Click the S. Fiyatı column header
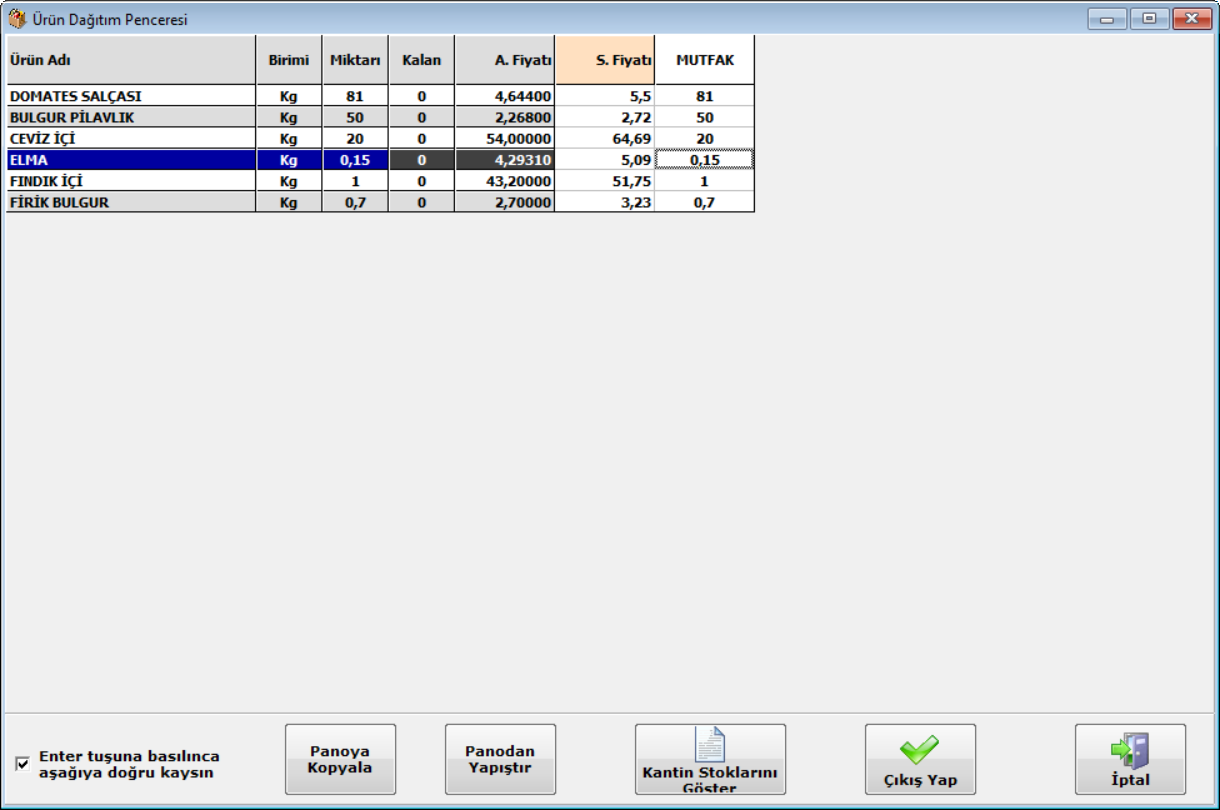Screen dimensions: 1220x810 pyautogui.click(x=605, y=60)
